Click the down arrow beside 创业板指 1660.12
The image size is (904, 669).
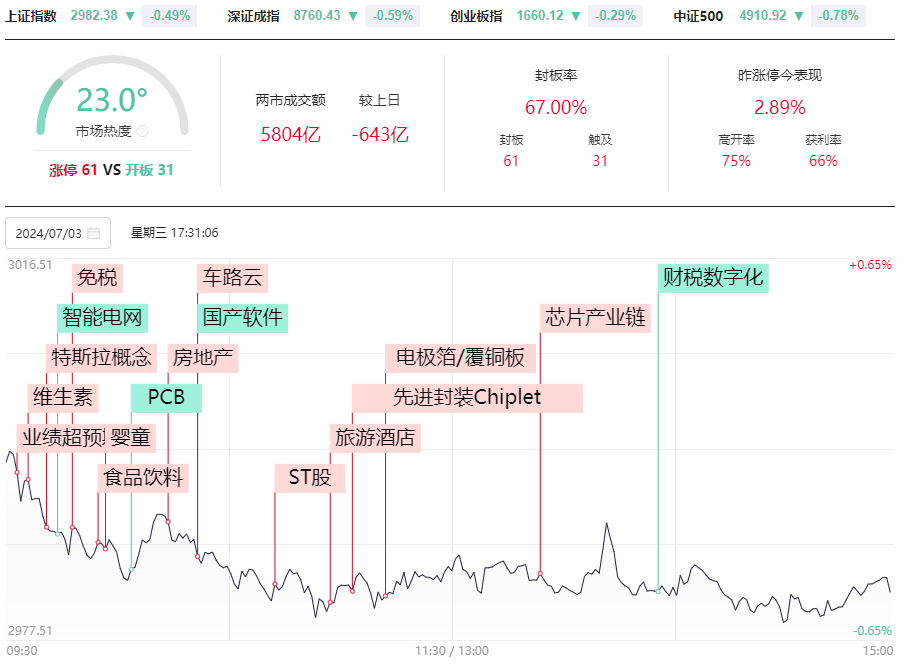576,16
